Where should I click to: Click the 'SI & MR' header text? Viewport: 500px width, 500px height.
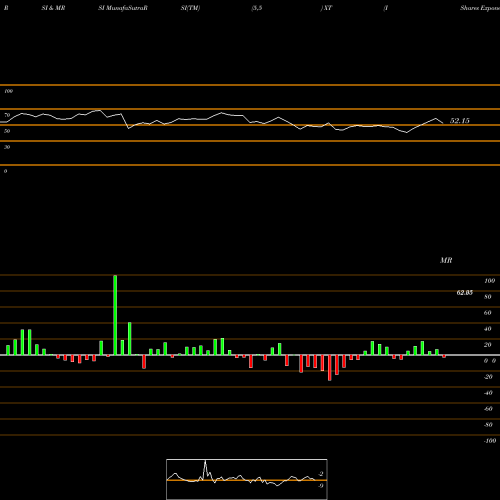[x=53, y=8]
